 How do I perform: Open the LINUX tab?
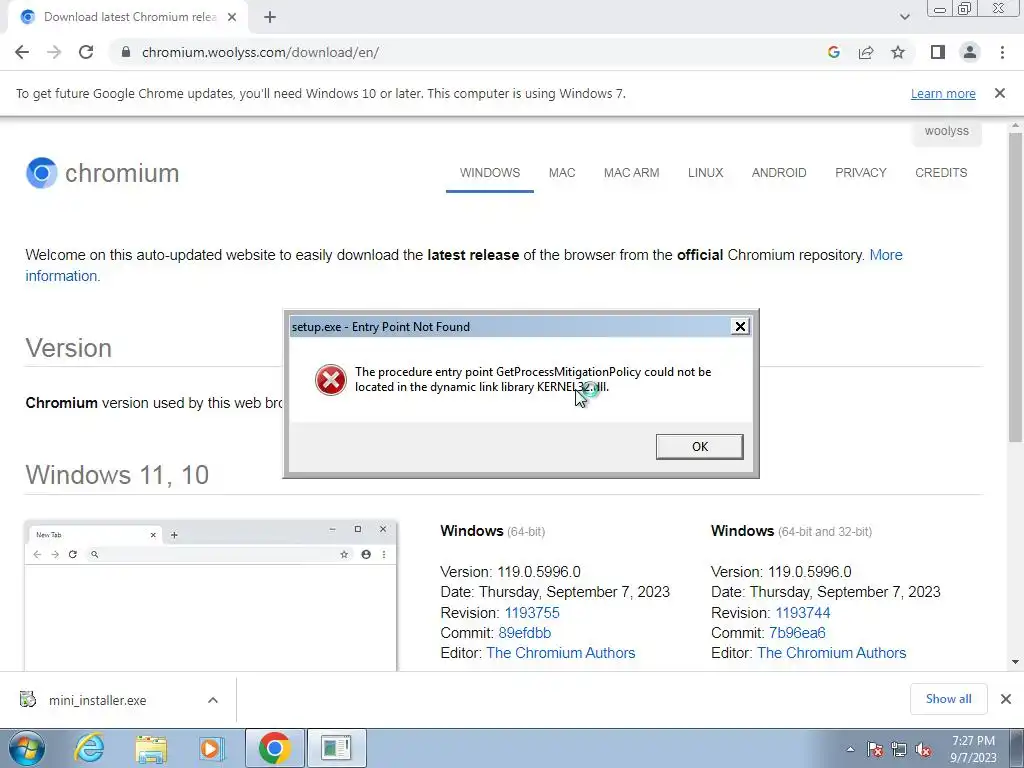705,173
